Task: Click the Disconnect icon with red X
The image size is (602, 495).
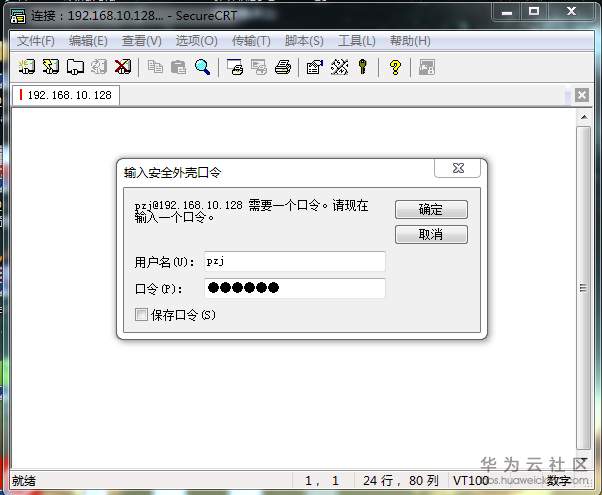Action: [x=123, y=67]
